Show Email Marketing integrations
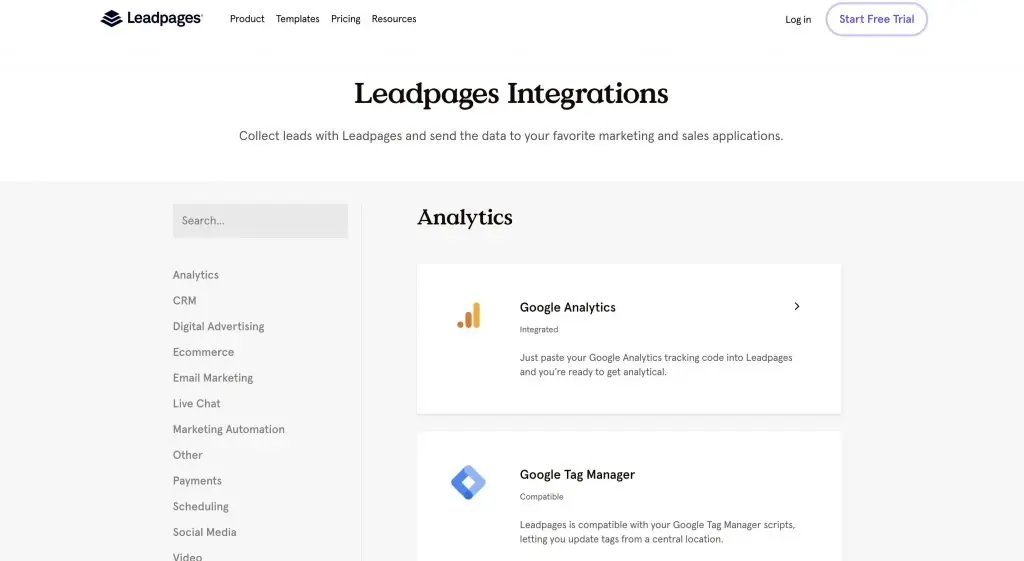This screenshot has width=1024, height=561. tap(213, 378)
